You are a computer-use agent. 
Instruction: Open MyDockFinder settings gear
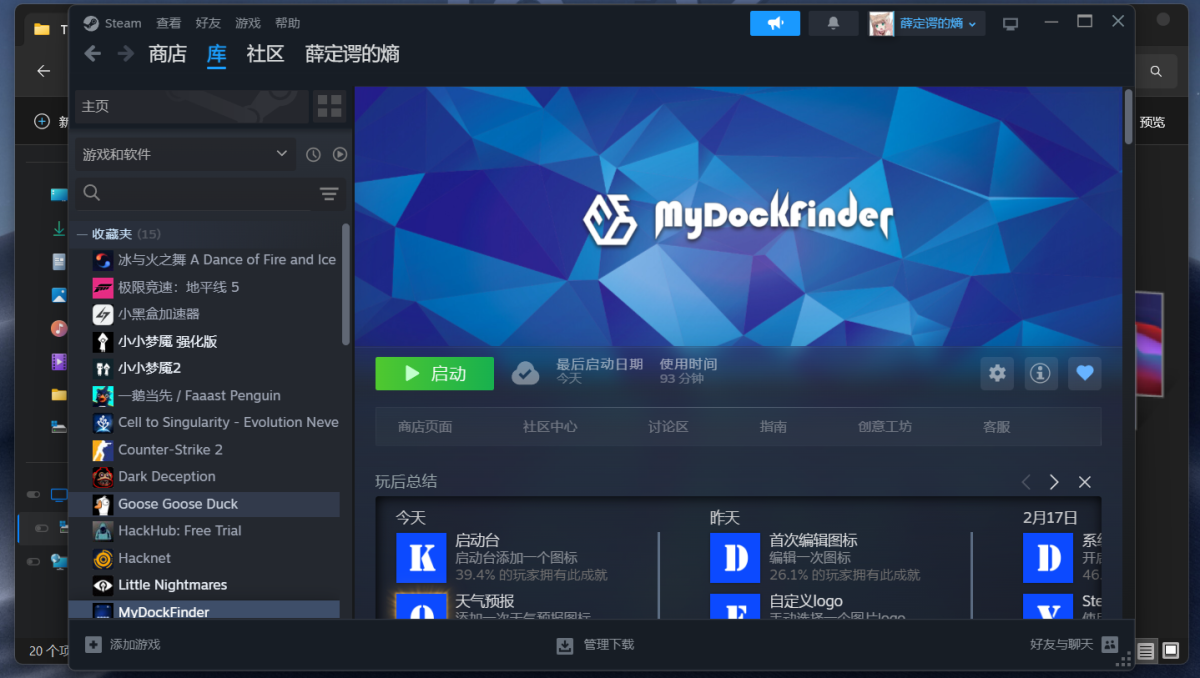(997, 373)
